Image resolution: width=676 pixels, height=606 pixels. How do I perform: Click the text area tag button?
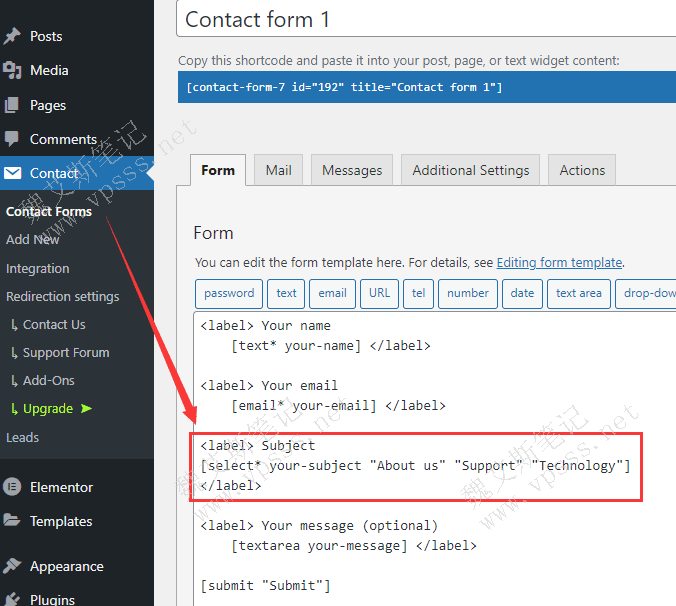pos(578,293)
